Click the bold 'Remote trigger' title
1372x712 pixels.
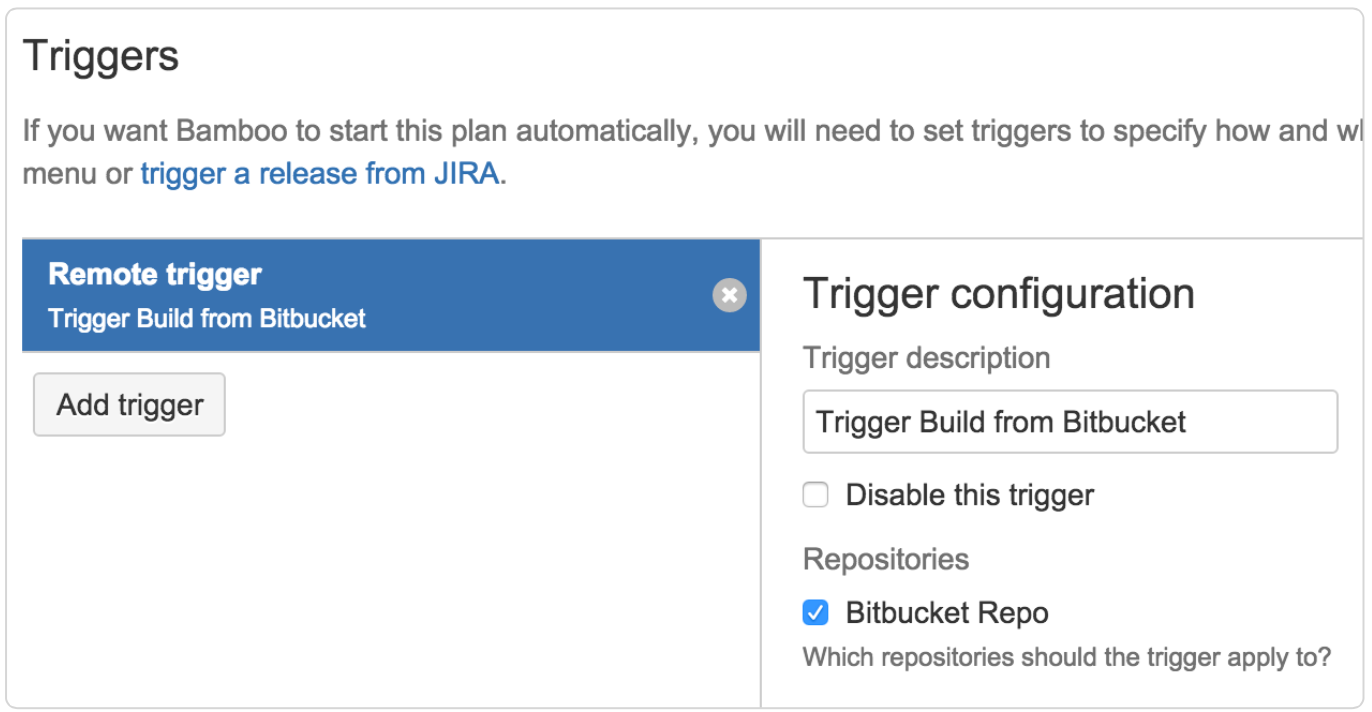[155, 274]
